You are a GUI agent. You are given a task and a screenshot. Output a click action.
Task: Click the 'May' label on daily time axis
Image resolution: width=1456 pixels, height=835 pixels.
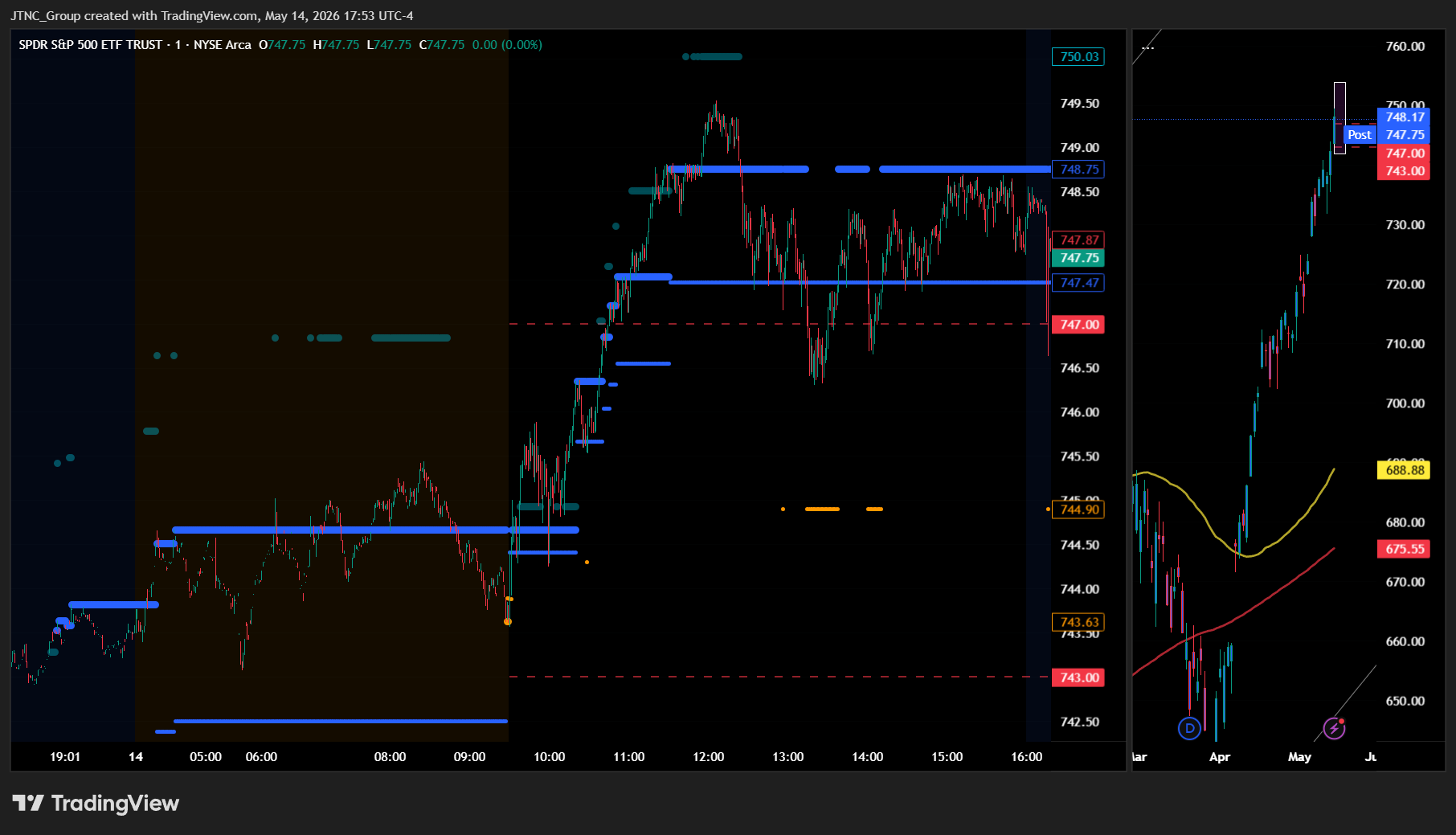pyautogui.click(x=1299, y=757)
